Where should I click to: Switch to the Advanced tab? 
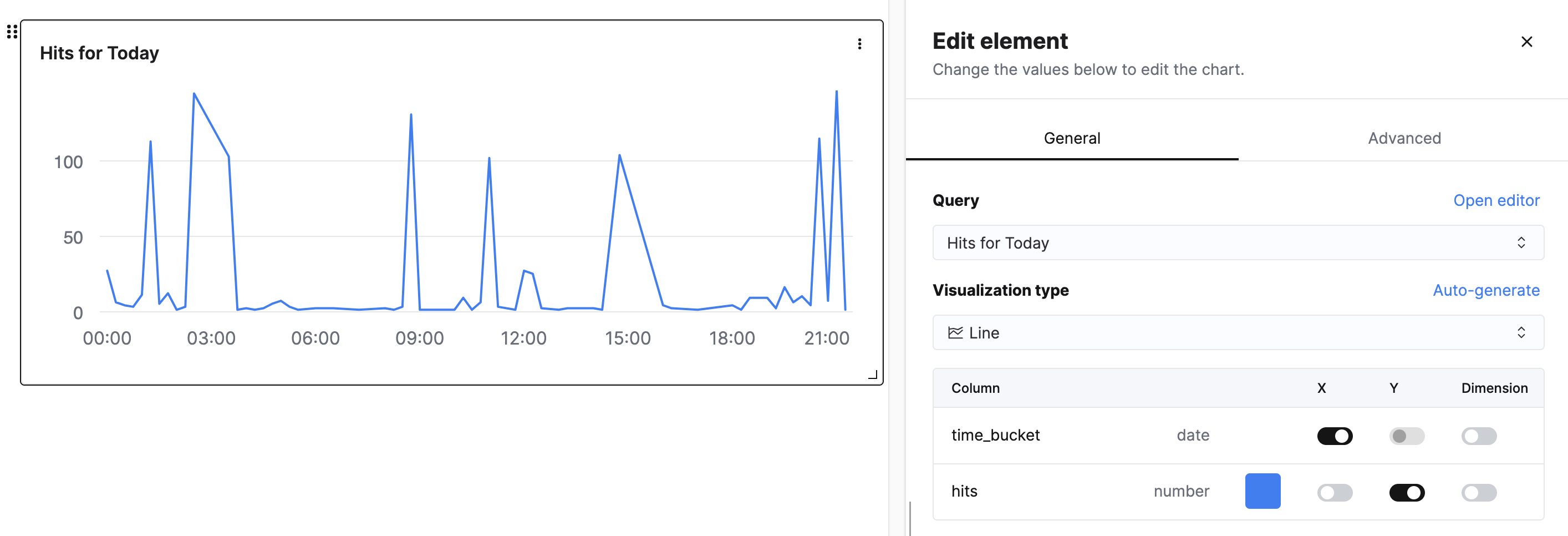point(1404,138)
